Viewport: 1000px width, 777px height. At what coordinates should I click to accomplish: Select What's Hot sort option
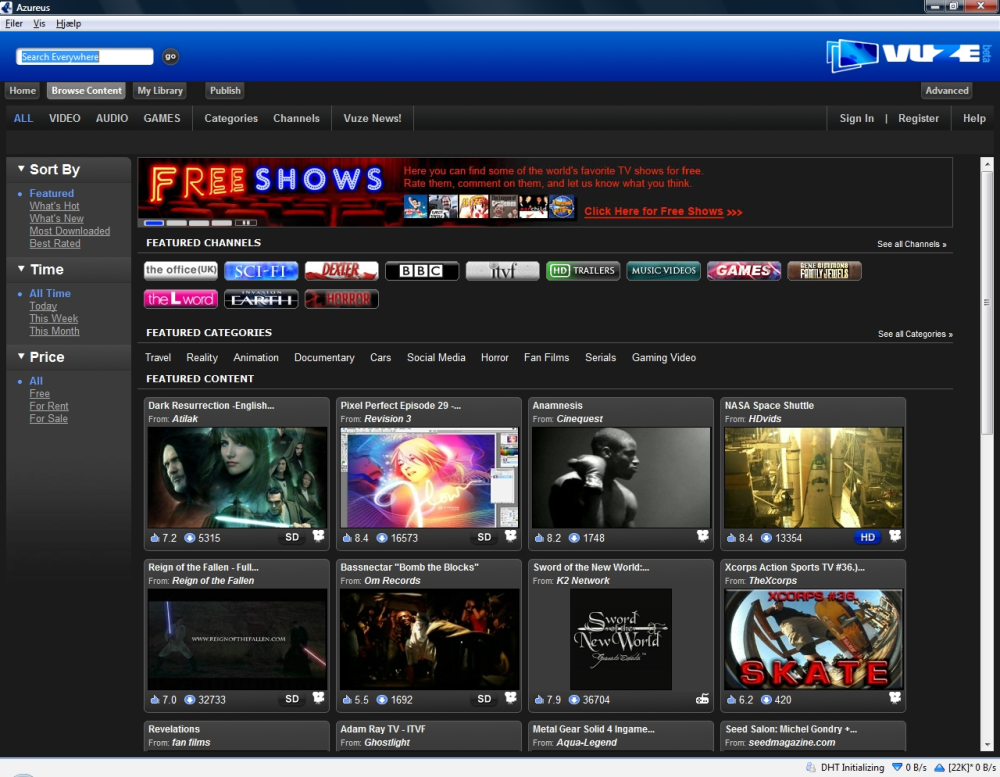pos(54,206)
